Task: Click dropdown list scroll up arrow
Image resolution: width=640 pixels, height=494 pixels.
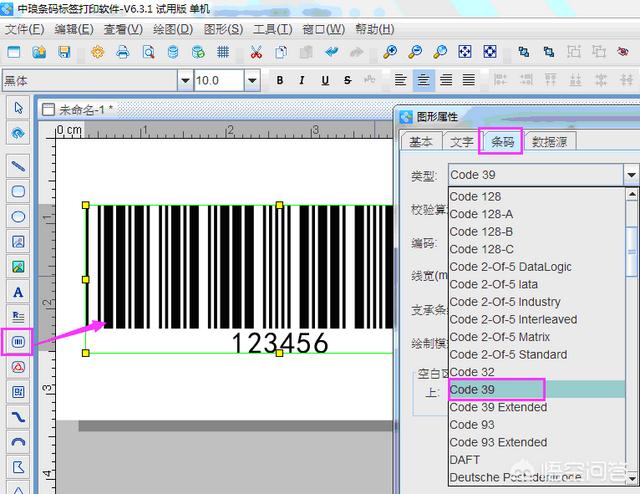Action: (632, 194)
